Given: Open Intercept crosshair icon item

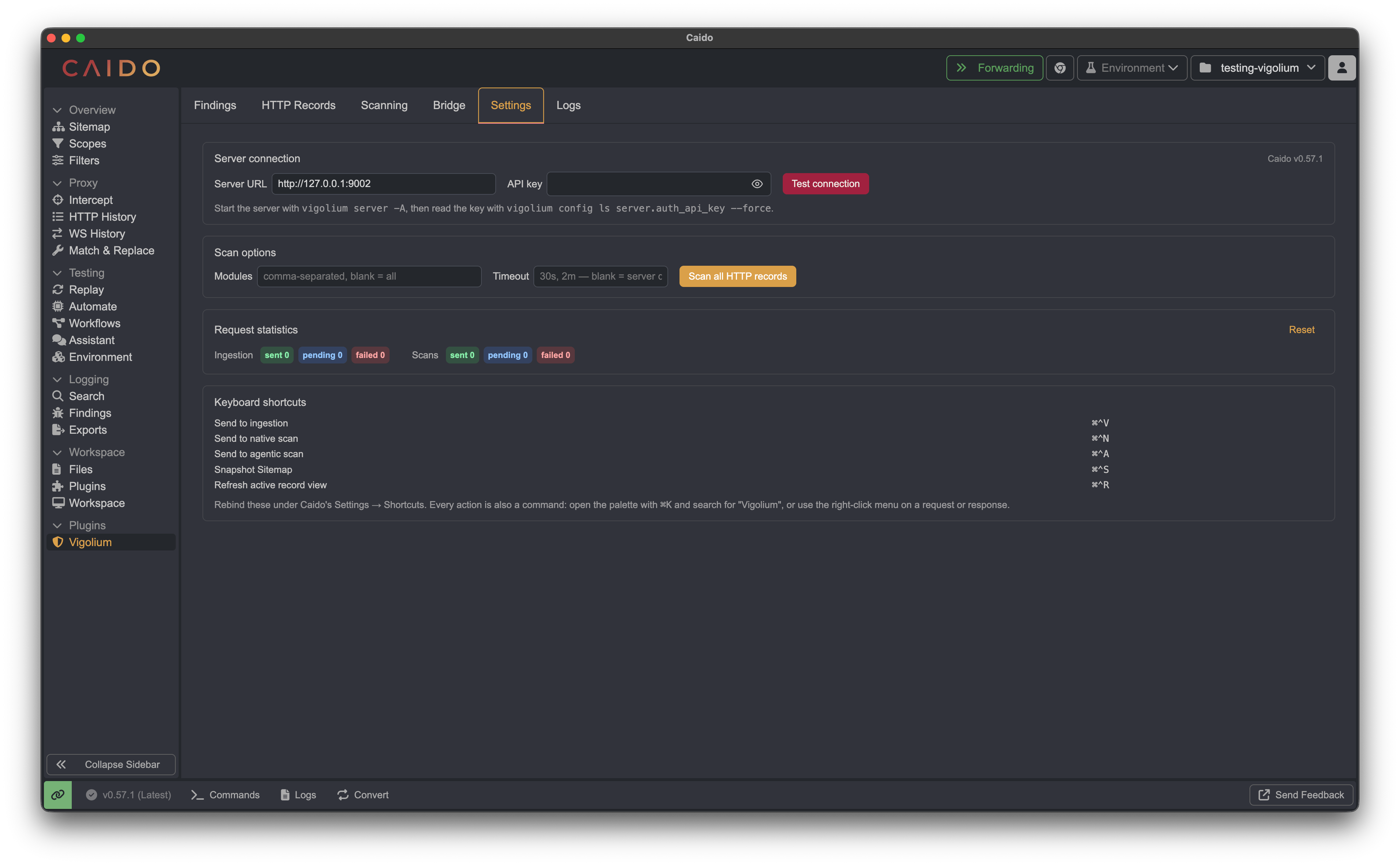Looking at the screenshot, I should point(111,200).
